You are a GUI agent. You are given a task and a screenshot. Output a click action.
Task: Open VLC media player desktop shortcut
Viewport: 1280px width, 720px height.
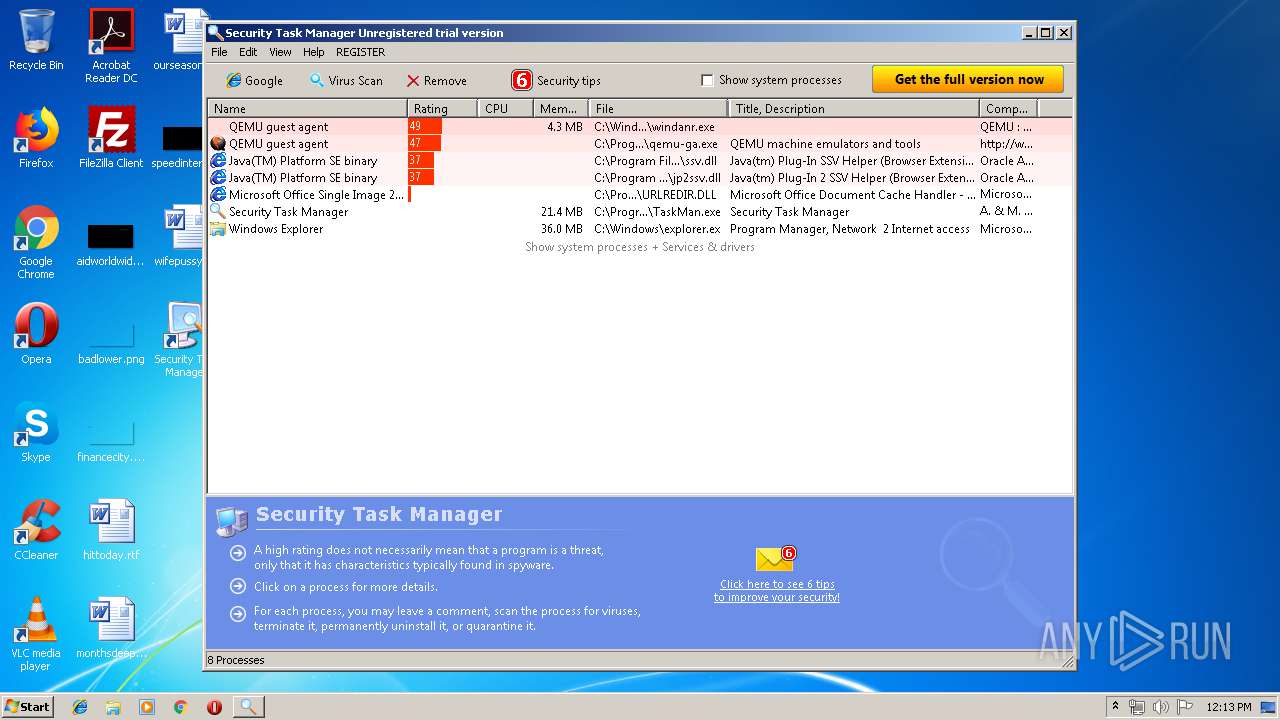(36, 634)
